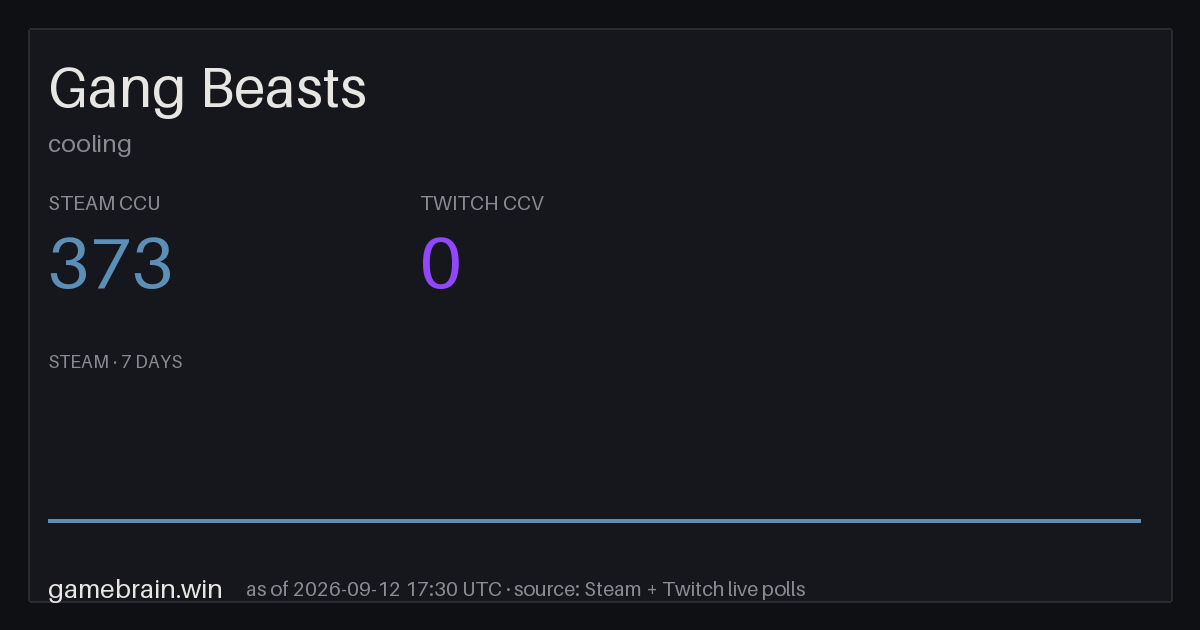1200x630 pixels.
Task: Open the gamebrain.win site link
Action: pos(135,589)
